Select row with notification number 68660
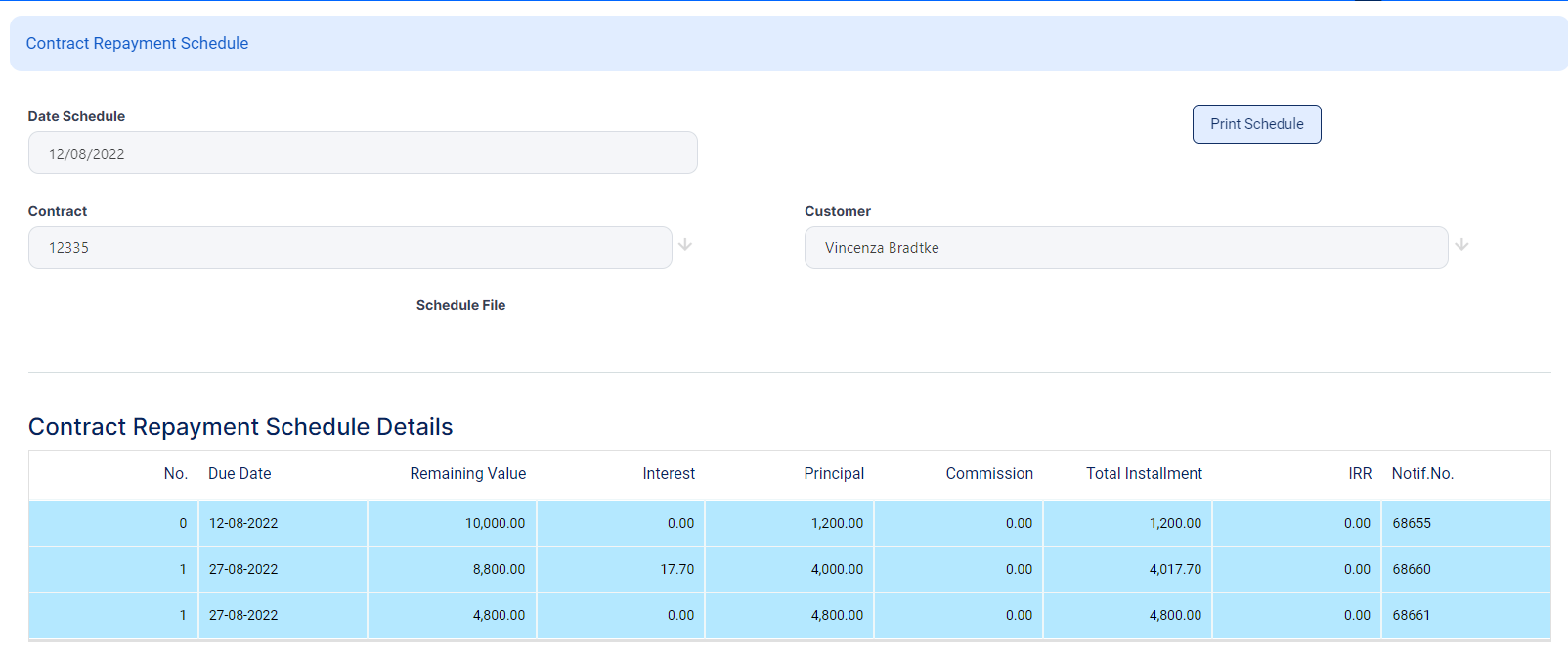The image size is (1568, 652). coord(1412,570)
